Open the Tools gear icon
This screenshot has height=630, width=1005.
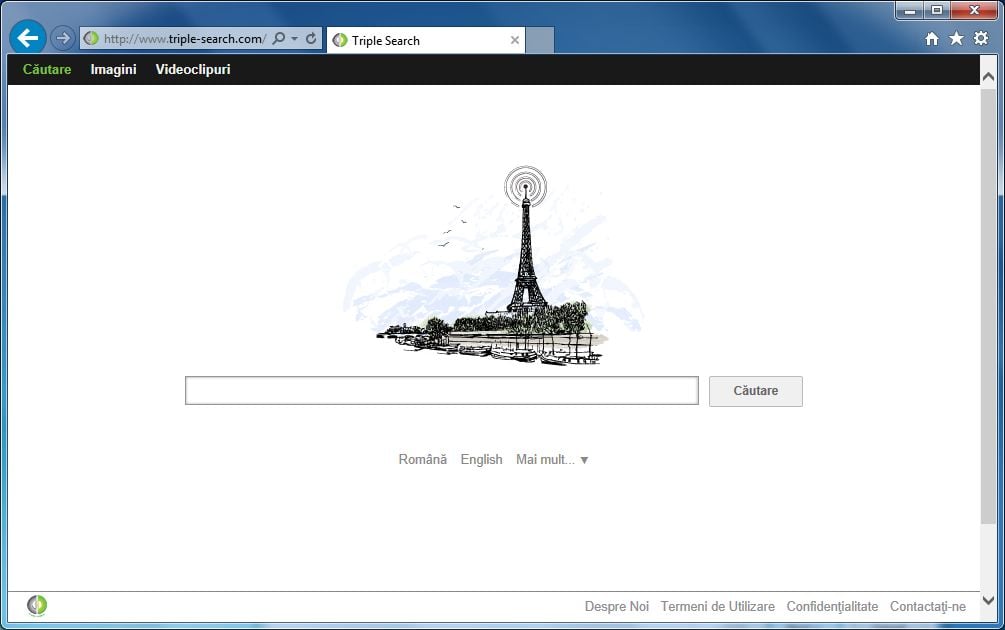coord(981,38)
